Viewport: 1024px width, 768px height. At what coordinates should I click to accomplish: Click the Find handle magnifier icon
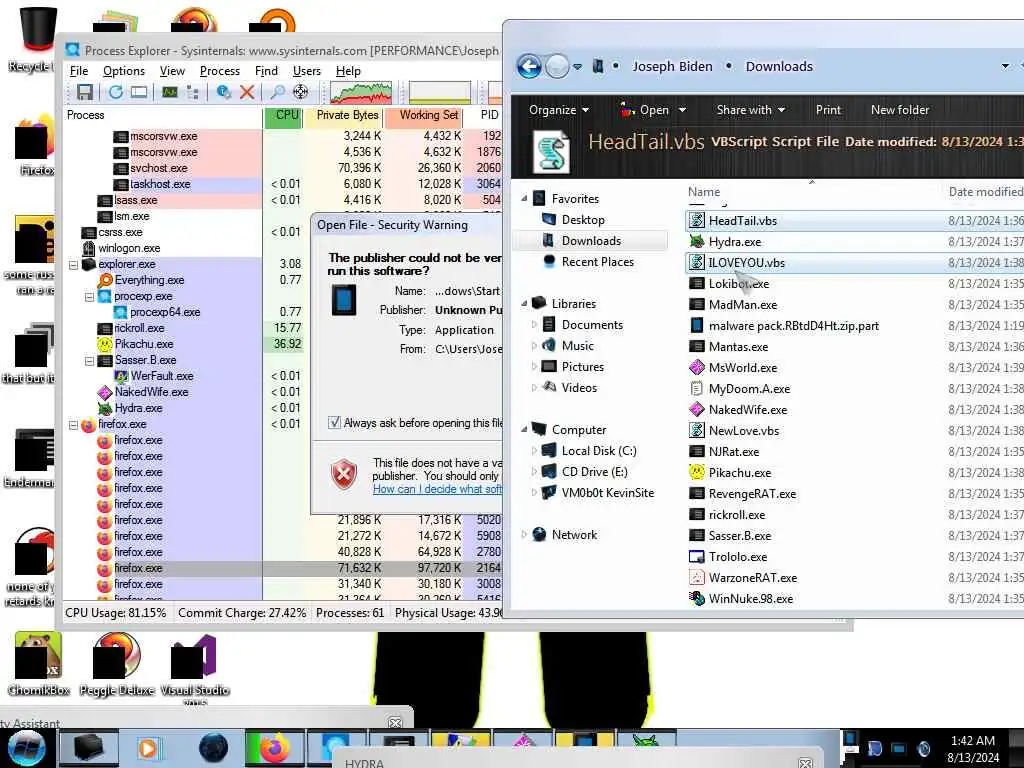[x=278, y=92]
